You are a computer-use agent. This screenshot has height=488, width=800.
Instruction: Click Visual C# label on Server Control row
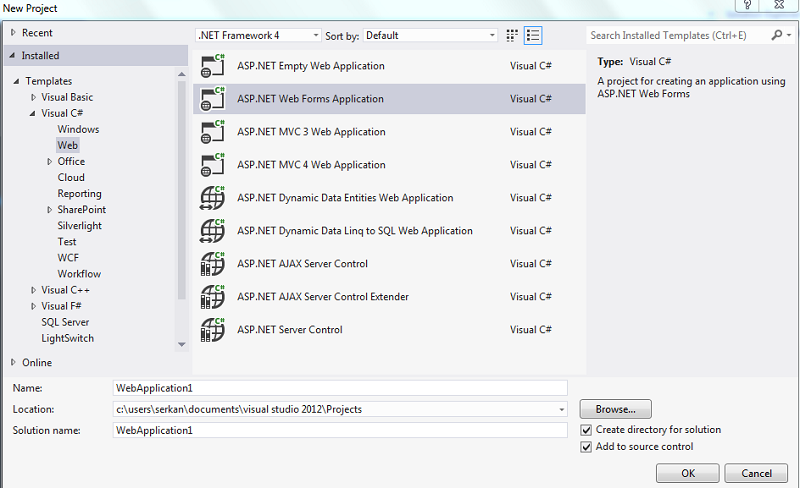(x=531, y=330)
